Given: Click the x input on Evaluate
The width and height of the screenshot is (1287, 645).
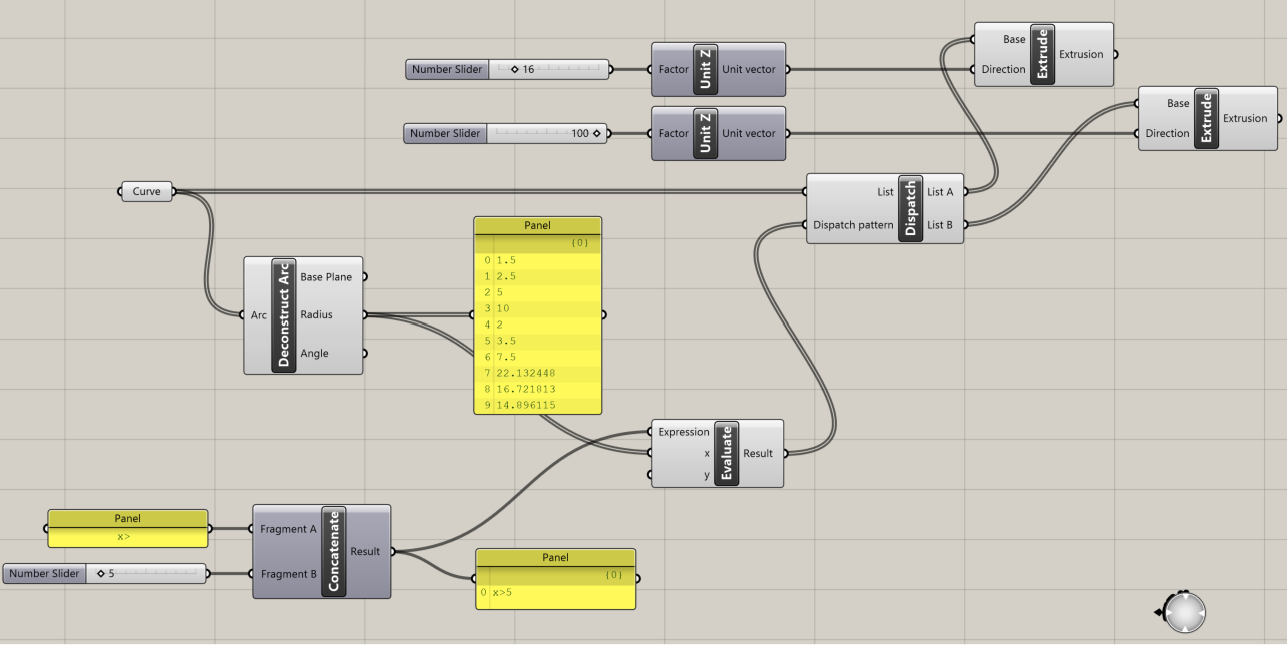Looking at the screenshot, I should tap(707, 453).
